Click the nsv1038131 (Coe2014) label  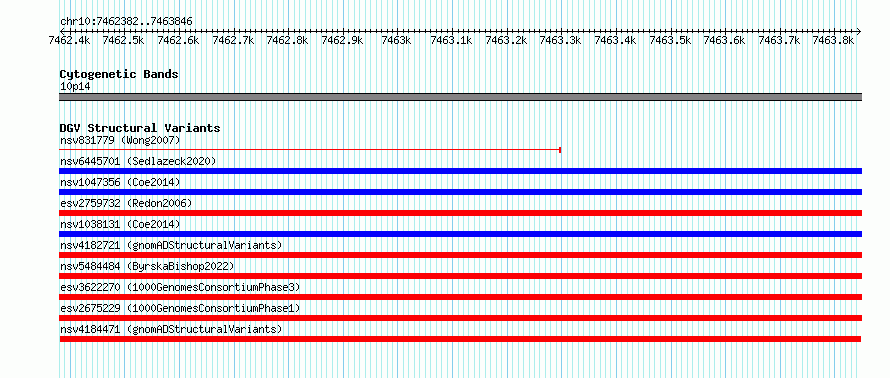click(x=120, y=224)
